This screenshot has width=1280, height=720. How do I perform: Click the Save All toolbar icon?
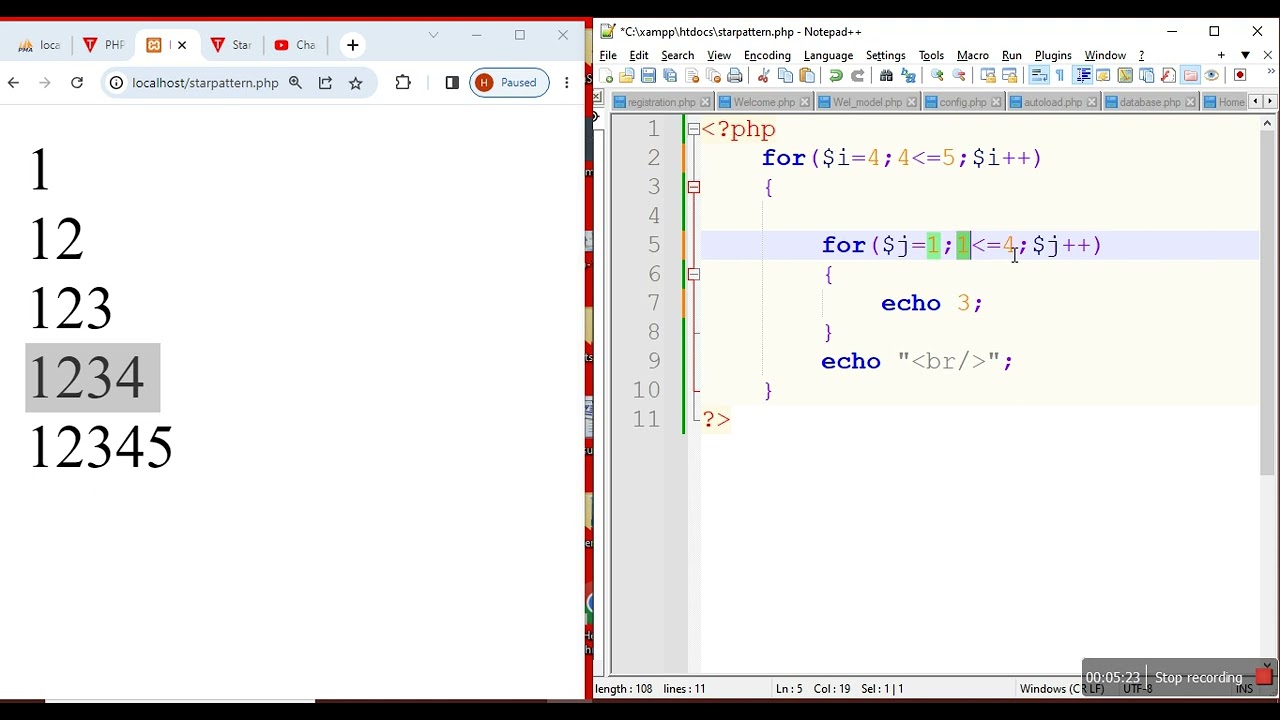pyautogui.click(x=669, y=75)
